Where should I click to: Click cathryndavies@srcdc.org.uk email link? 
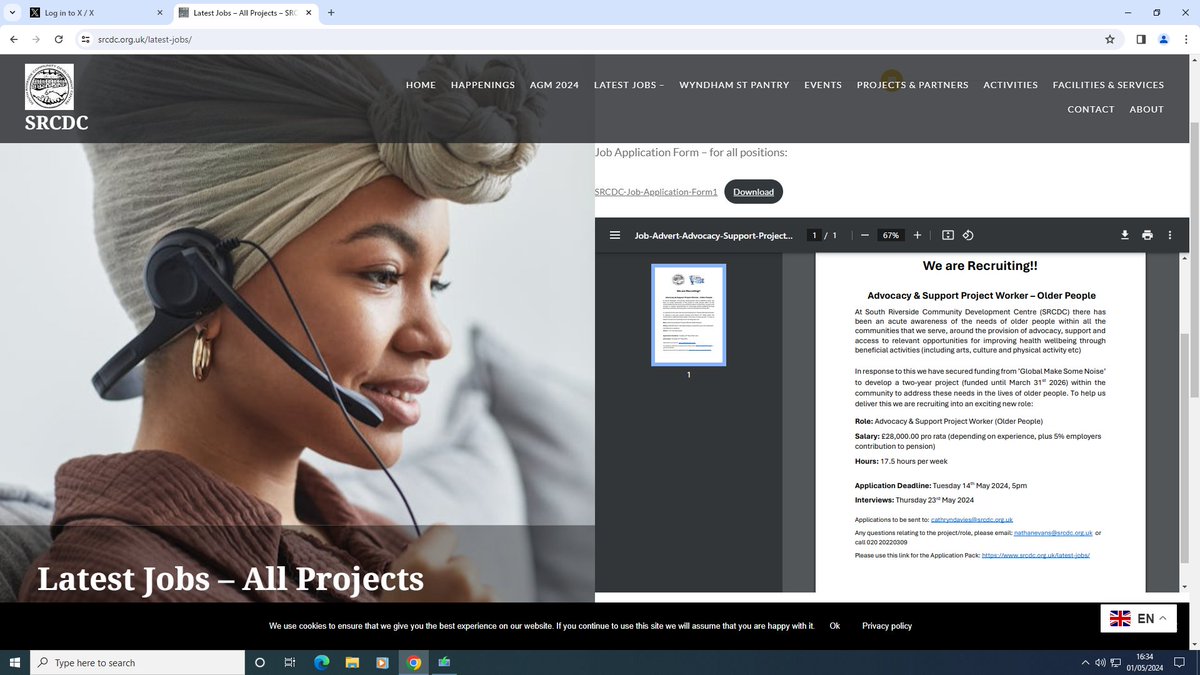point(972,520)
